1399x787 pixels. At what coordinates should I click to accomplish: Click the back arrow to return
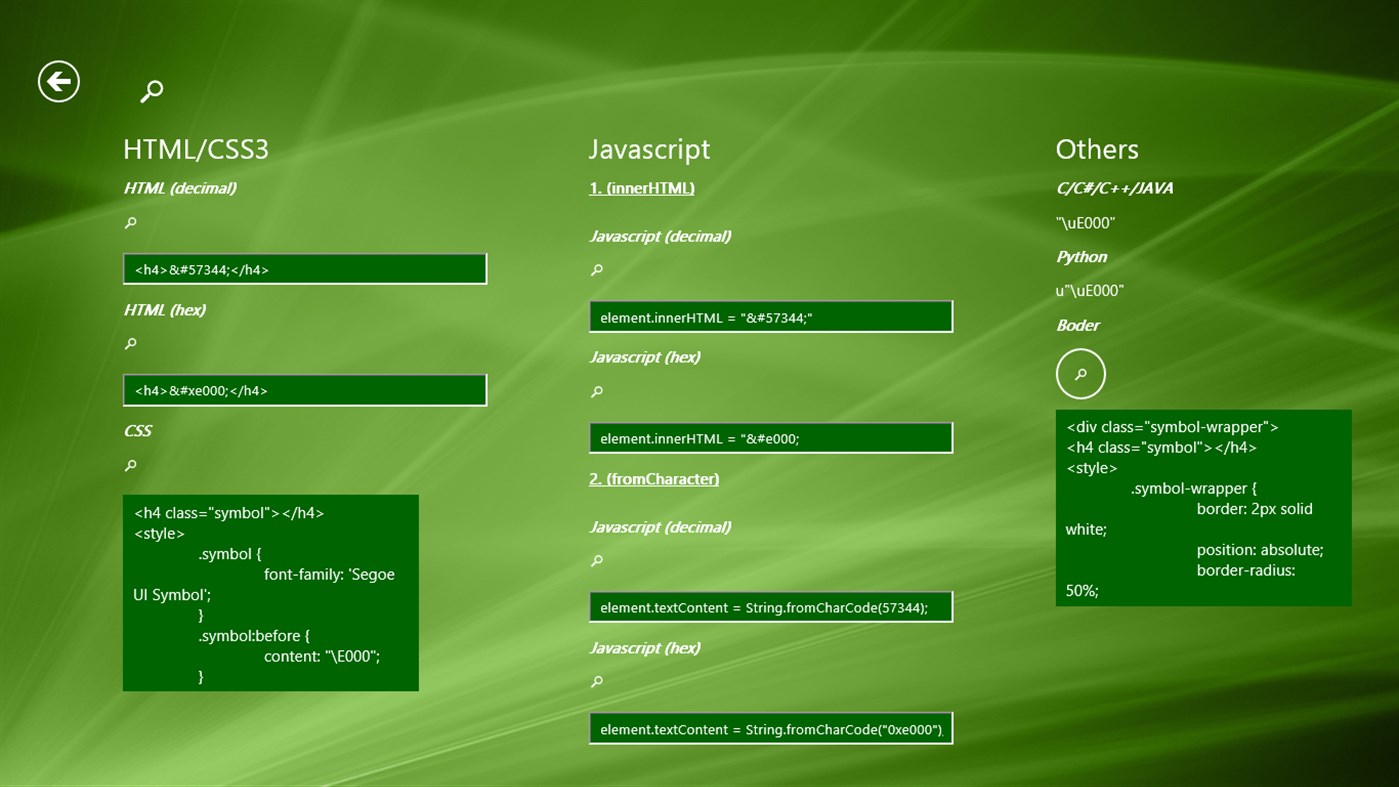pyautogui.click(x=58, y=81)
